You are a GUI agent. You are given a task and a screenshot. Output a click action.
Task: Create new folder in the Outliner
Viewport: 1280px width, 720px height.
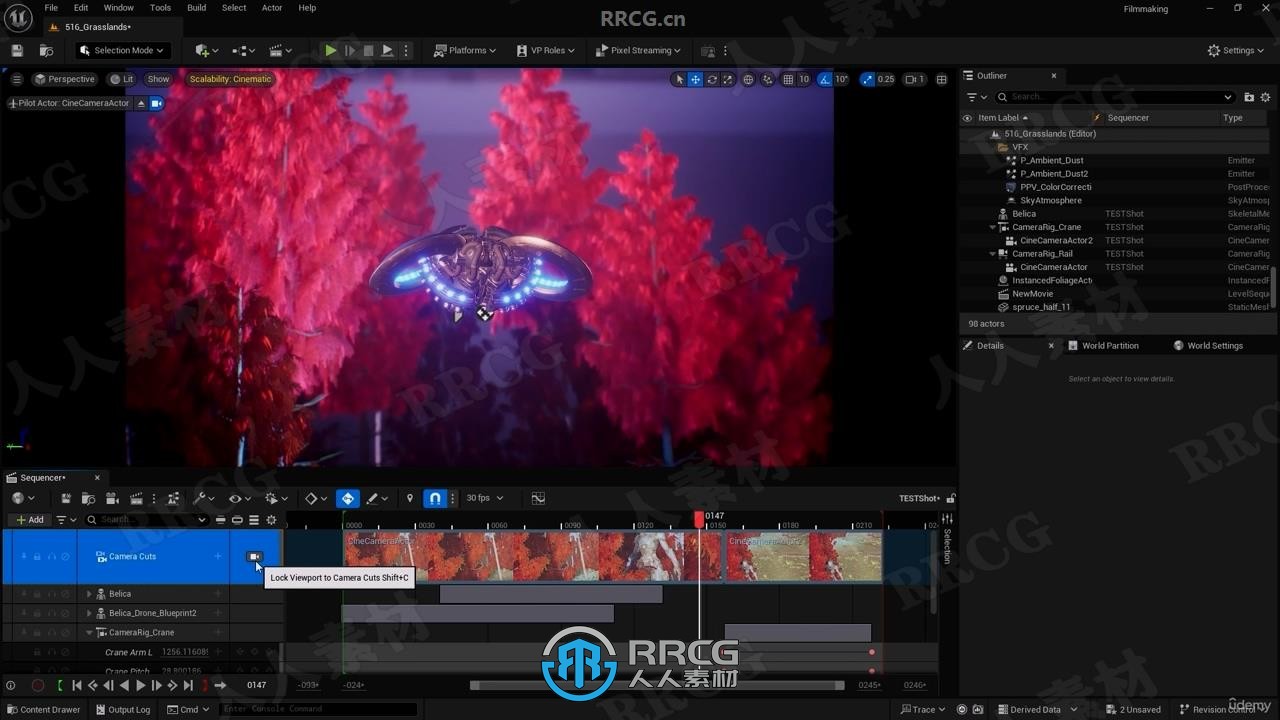pos(1249,97)
